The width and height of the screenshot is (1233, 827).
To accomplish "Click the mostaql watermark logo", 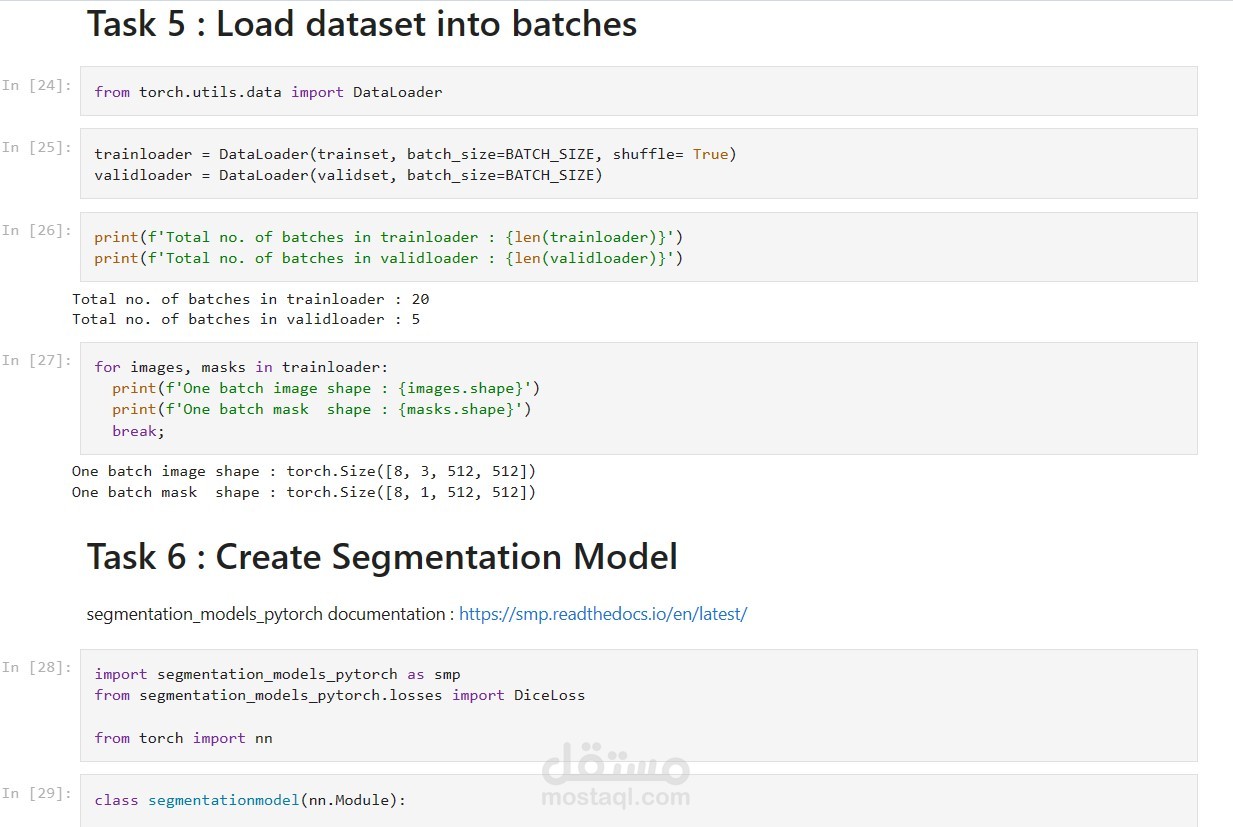I will pyautogui.click(x=615, y=776).
